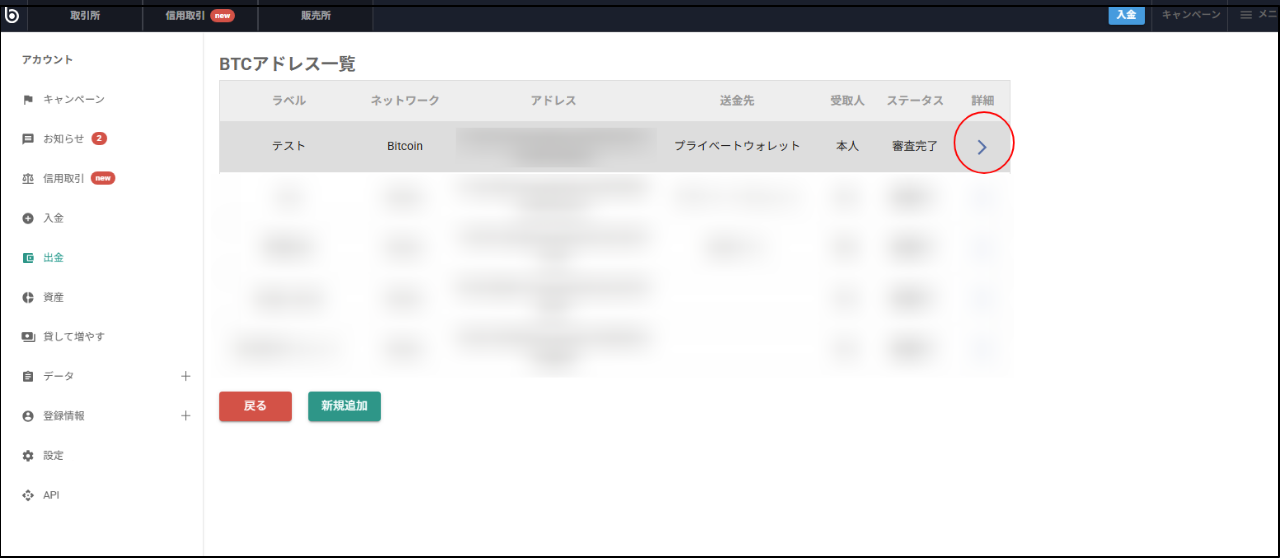Viewport: 1280px width, 558px height.
Task: Click the ステータス column header
Action: tap(915, 101)
